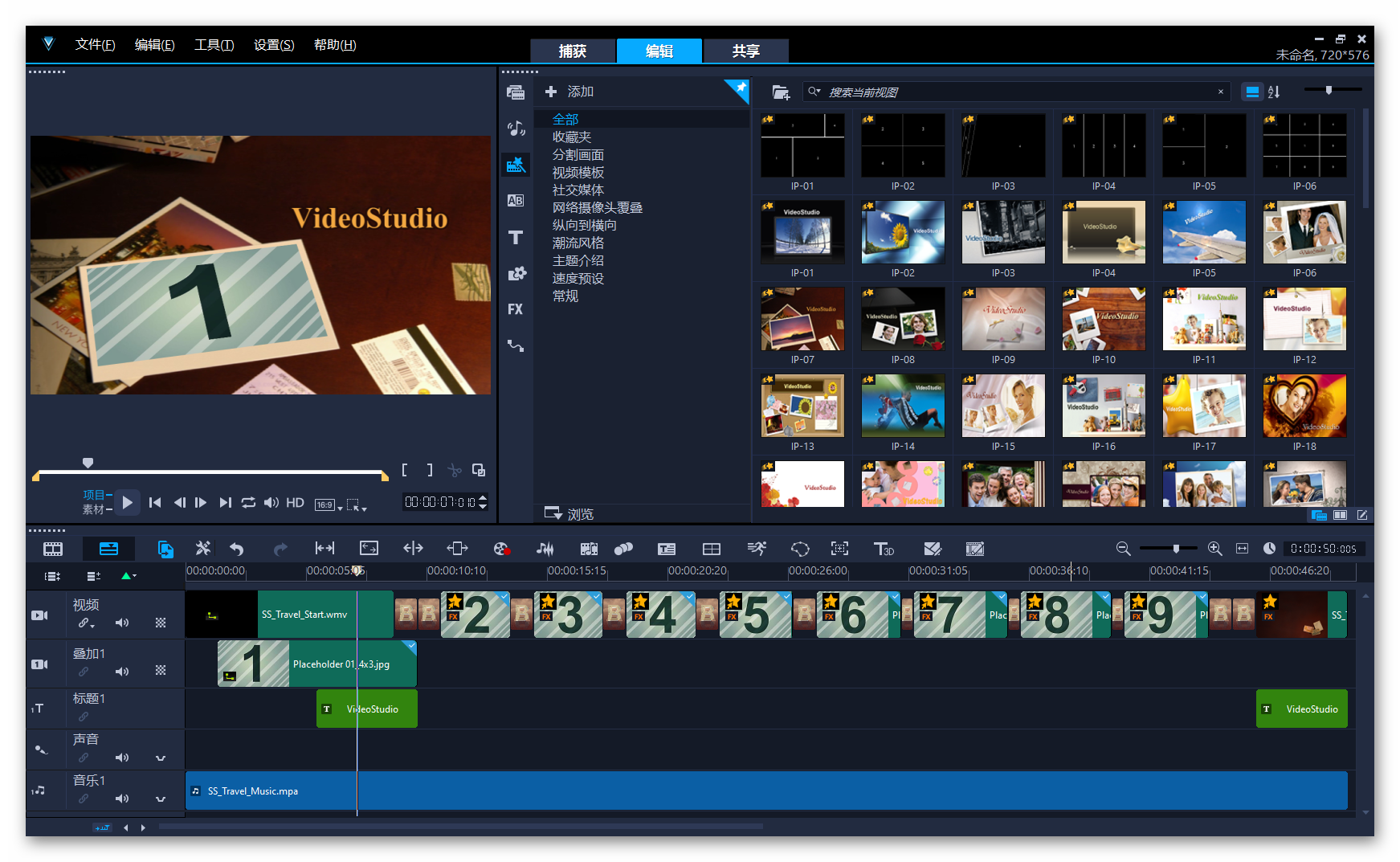Open the motion path library icon
Viewport: 1400px width, 862px height.
516,345
